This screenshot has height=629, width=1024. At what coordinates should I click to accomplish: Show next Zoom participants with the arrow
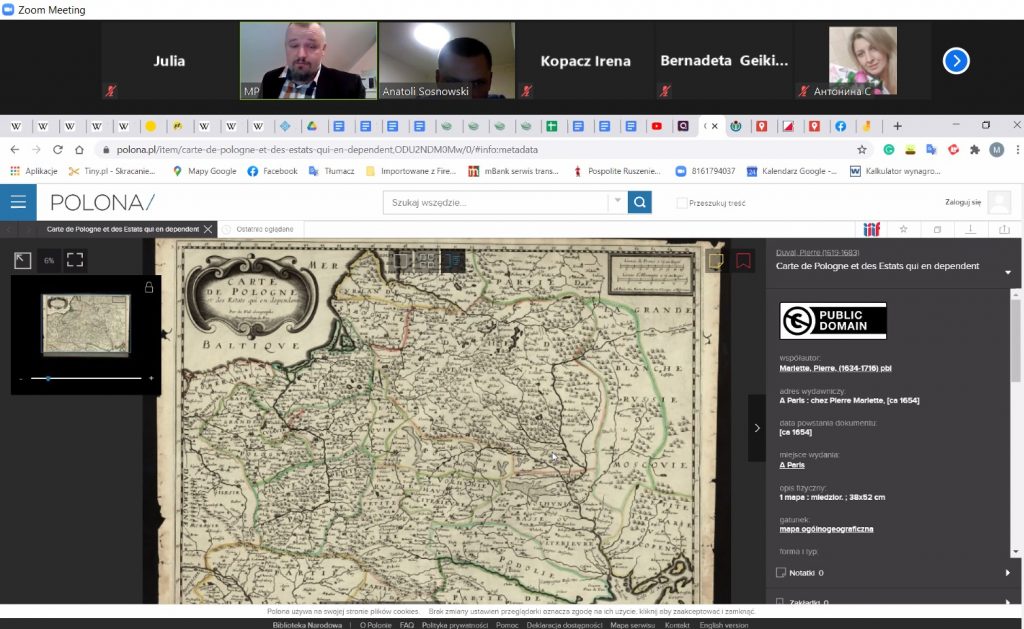pyautogui.click(x=956, y=61)
